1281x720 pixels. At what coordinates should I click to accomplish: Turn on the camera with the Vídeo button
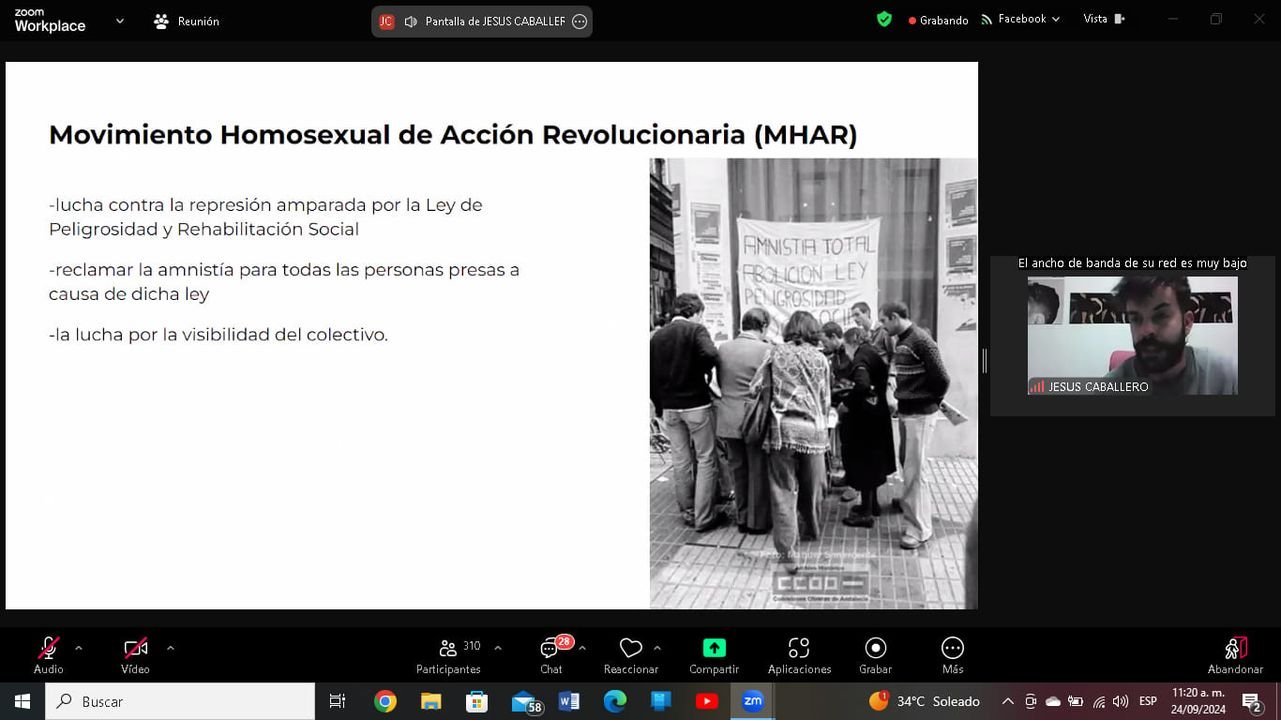click(x=135, y=655)
